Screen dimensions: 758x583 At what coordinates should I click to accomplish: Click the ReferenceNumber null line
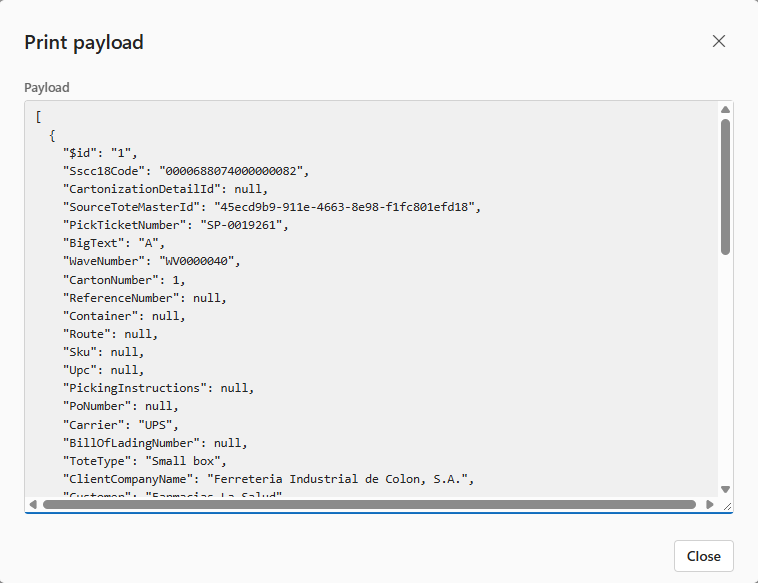click(x=145, y=298)
